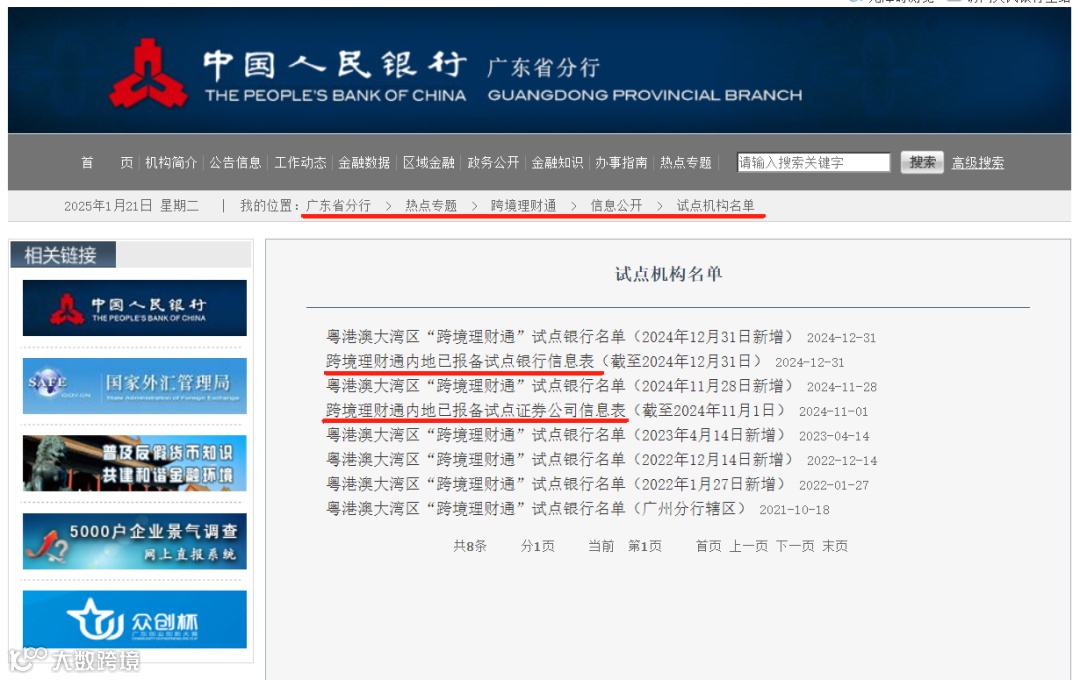Screen dimensions: 1080x680
Task: Open the 机构简介 menu item
Action: coord(171,163)
